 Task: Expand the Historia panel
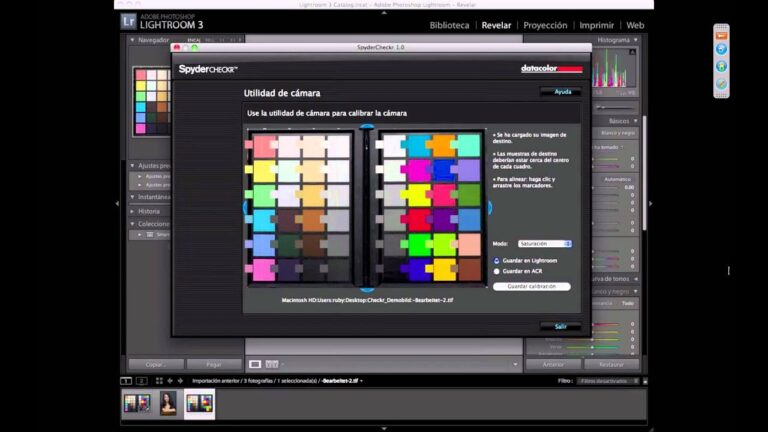click(132, 211)
